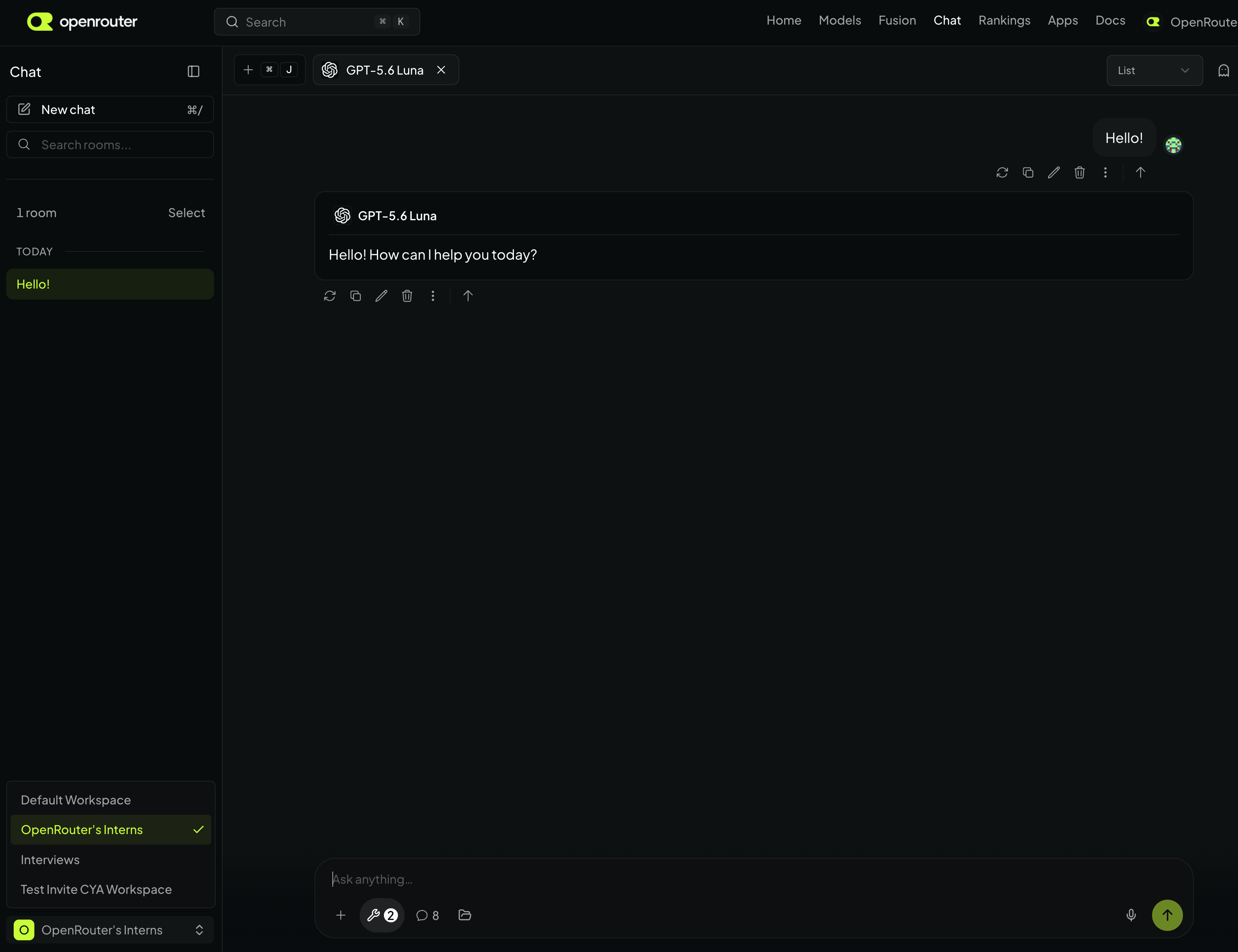The height and width of the screenshot is (952, 1238).
Task: Regenerate the GPT-5.6 Luna response
Action: pos(330,296)
